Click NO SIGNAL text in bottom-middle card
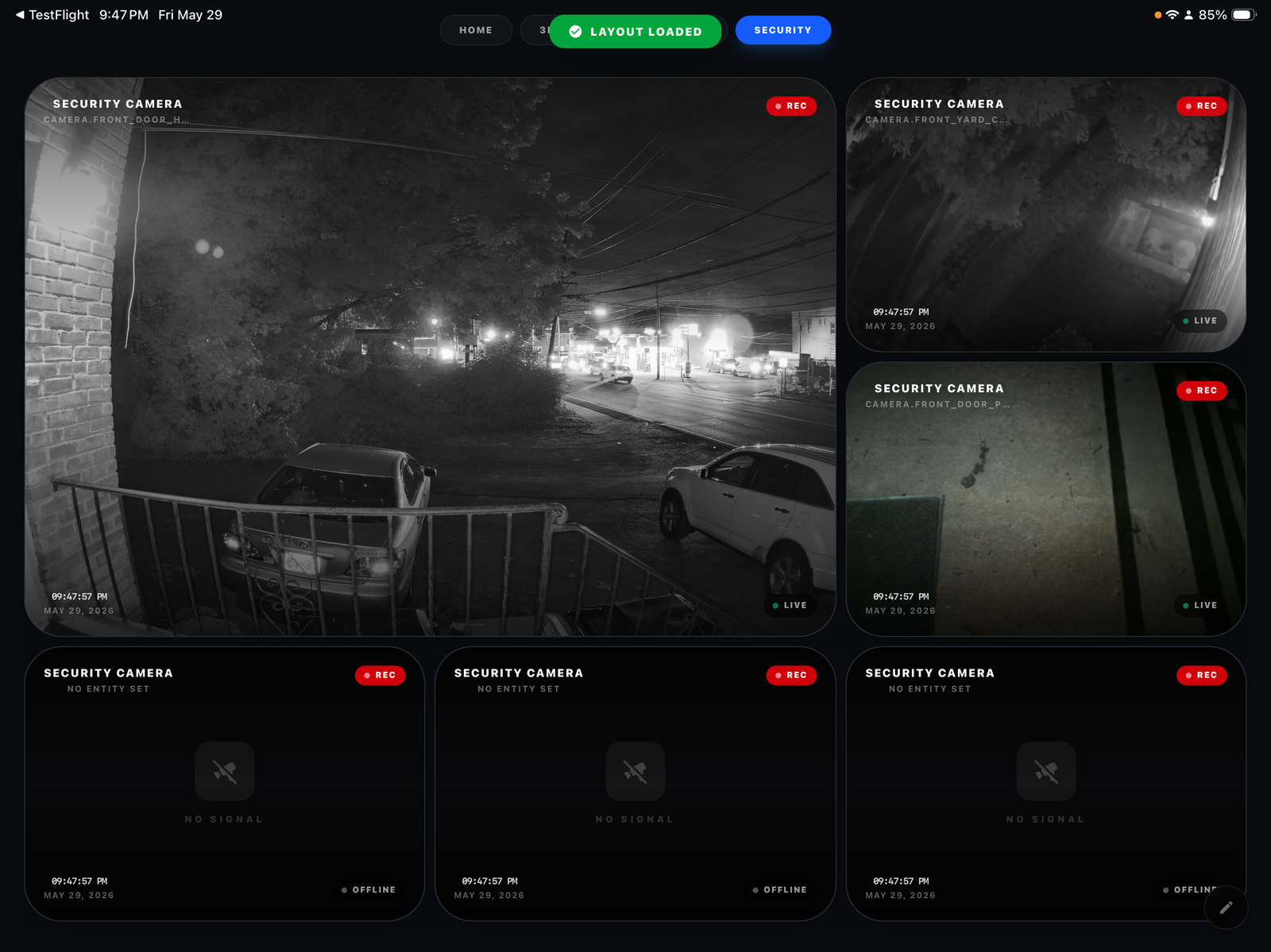 (635, 819)
